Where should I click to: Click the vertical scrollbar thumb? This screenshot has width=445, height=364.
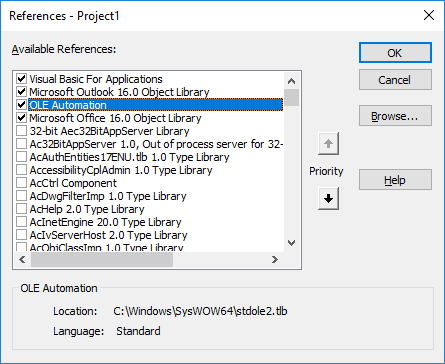[291, 97]
